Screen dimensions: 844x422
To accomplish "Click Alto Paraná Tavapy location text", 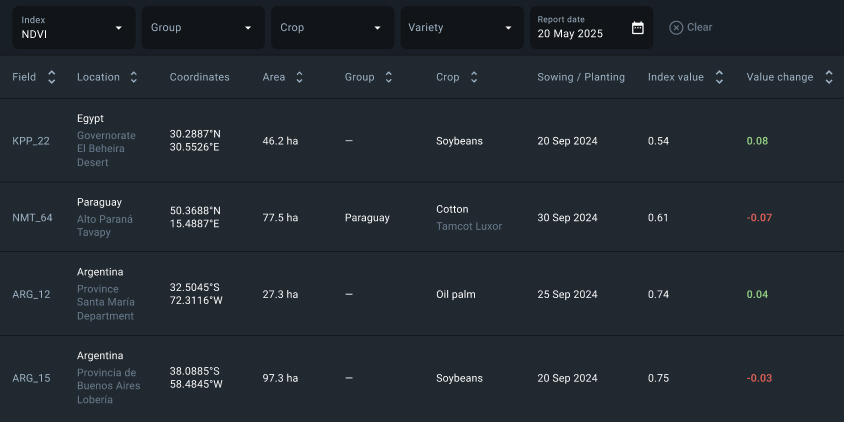I will pyautogui.click(x=105, y=226).
